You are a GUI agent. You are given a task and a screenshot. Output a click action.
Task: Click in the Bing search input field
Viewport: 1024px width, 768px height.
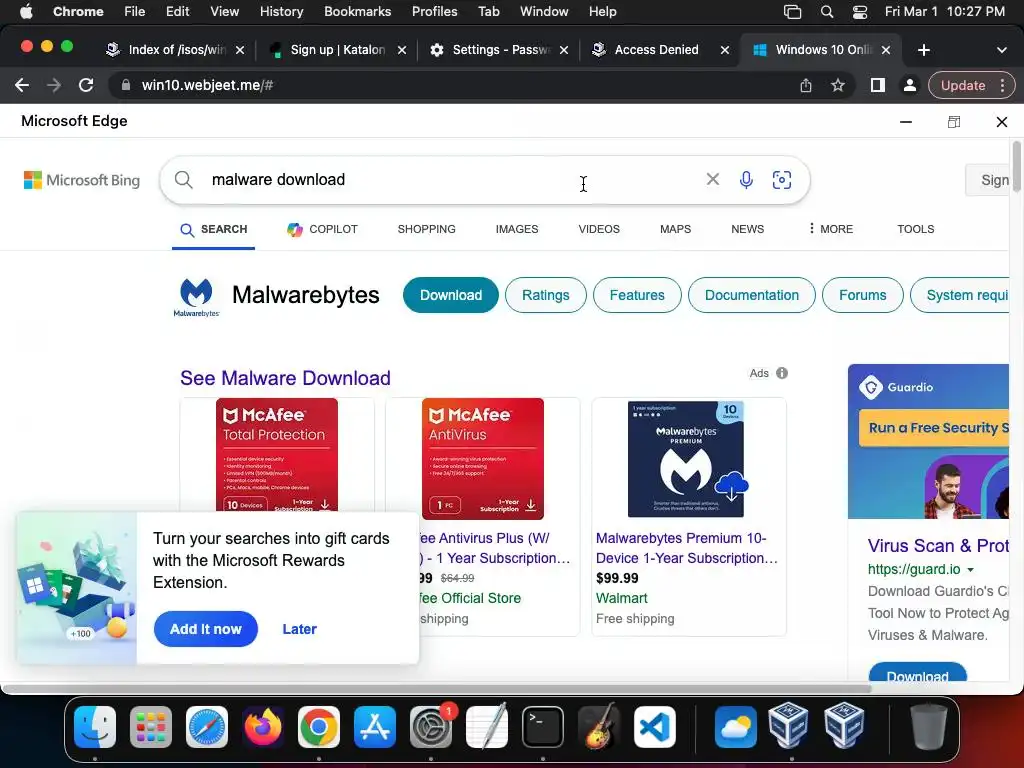pyautogui.click(x=454, y=180)
